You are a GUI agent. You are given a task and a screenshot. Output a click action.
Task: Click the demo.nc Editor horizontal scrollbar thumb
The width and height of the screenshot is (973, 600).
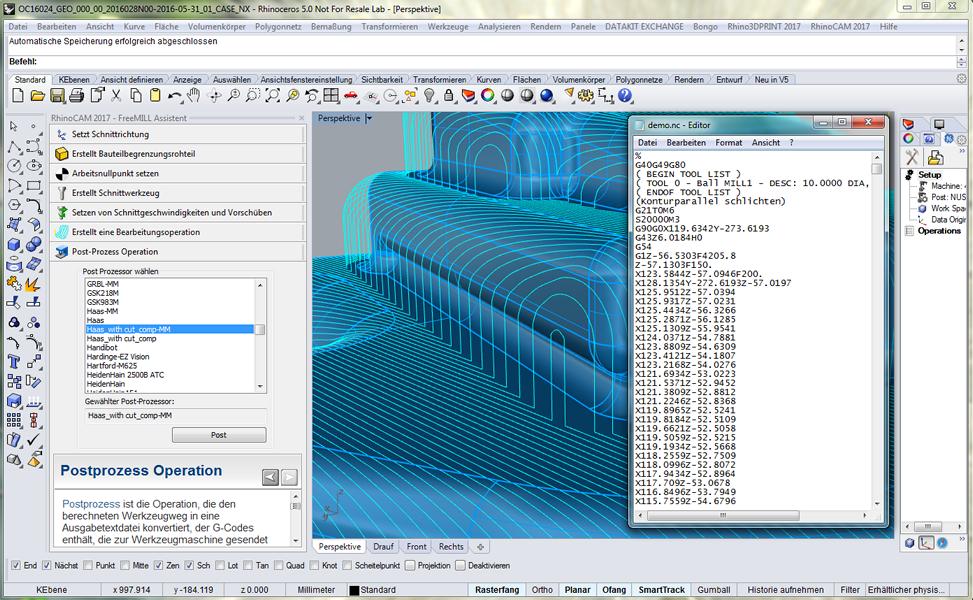(723, 516)
